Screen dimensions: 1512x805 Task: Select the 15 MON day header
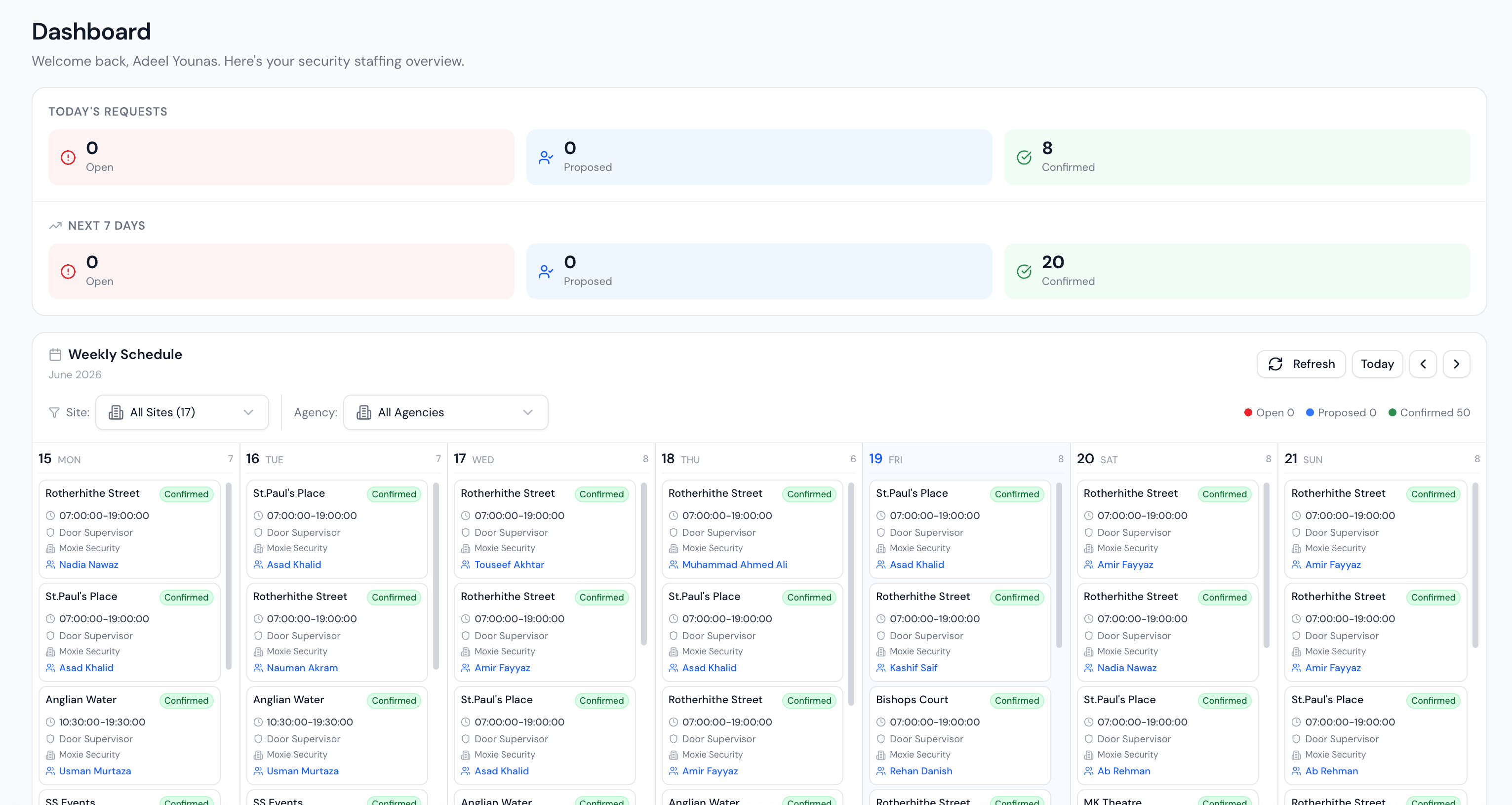click(136, 459)
